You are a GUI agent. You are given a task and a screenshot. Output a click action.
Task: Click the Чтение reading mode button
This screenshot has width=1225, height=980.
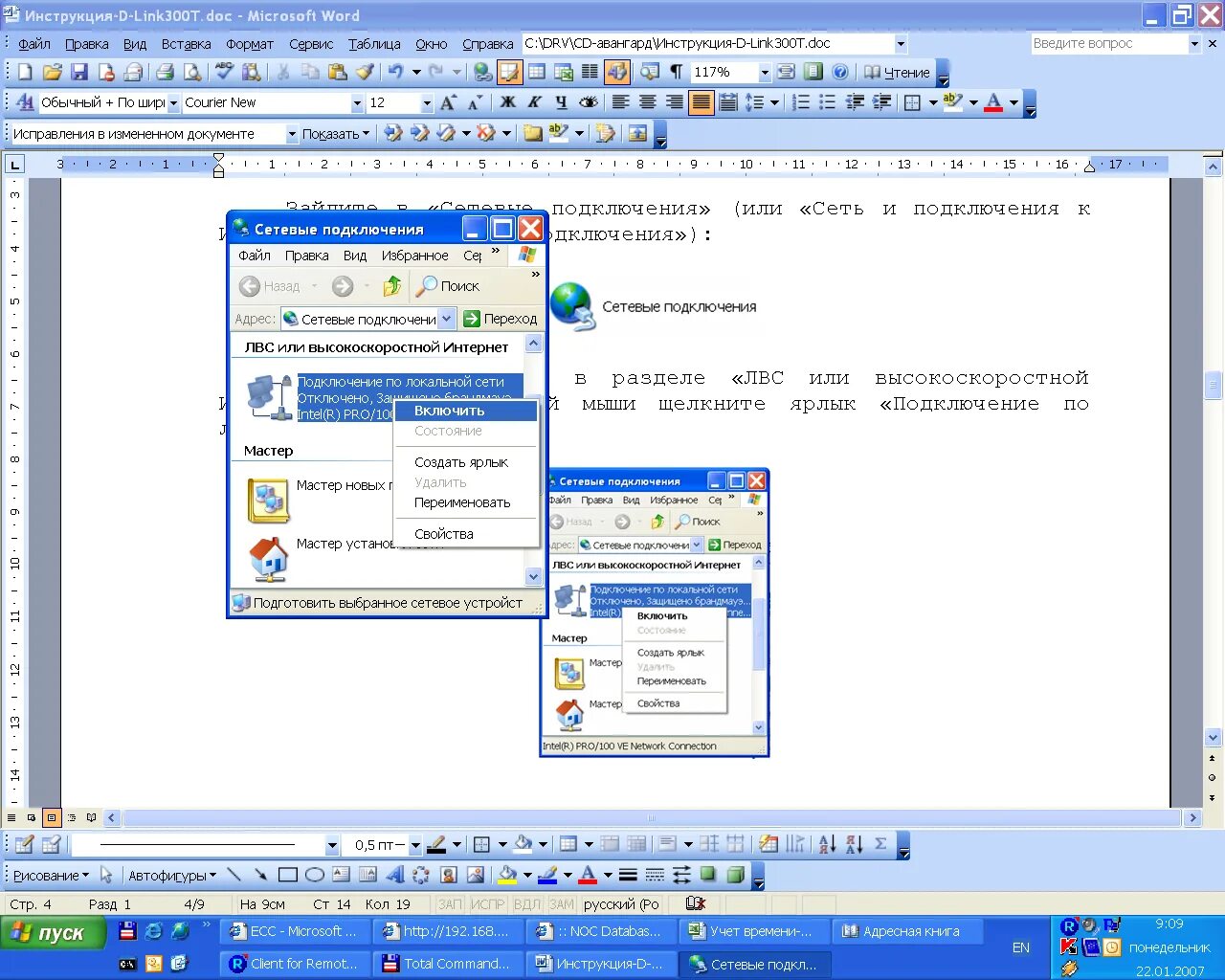coord(897,72)
